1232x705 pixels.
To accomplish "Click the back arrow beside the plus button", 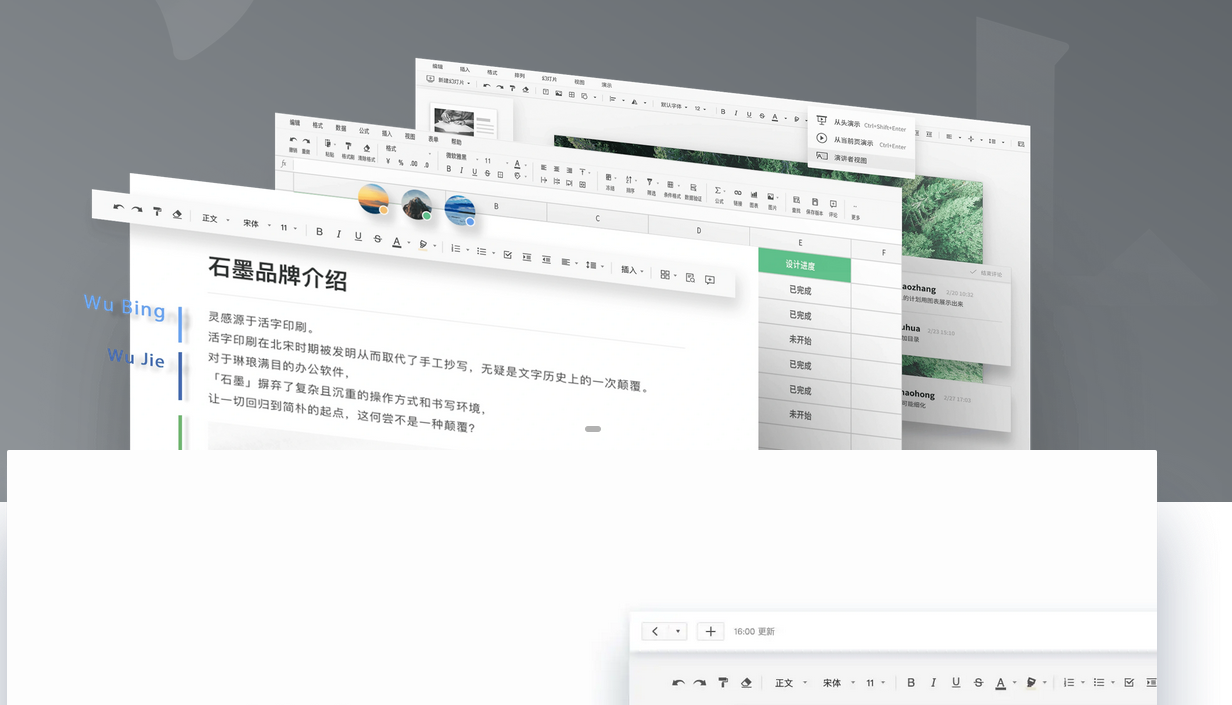I will point(655,631).
